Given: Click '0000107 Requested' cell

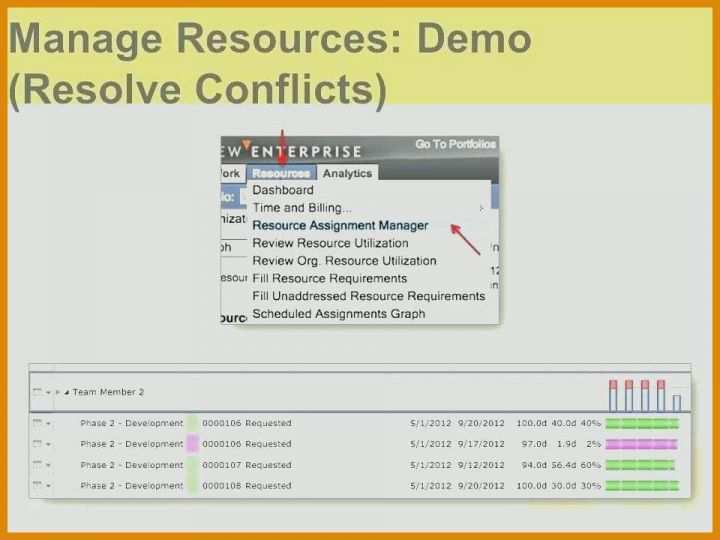Looking at the screenshot, I should pos(247,465).
